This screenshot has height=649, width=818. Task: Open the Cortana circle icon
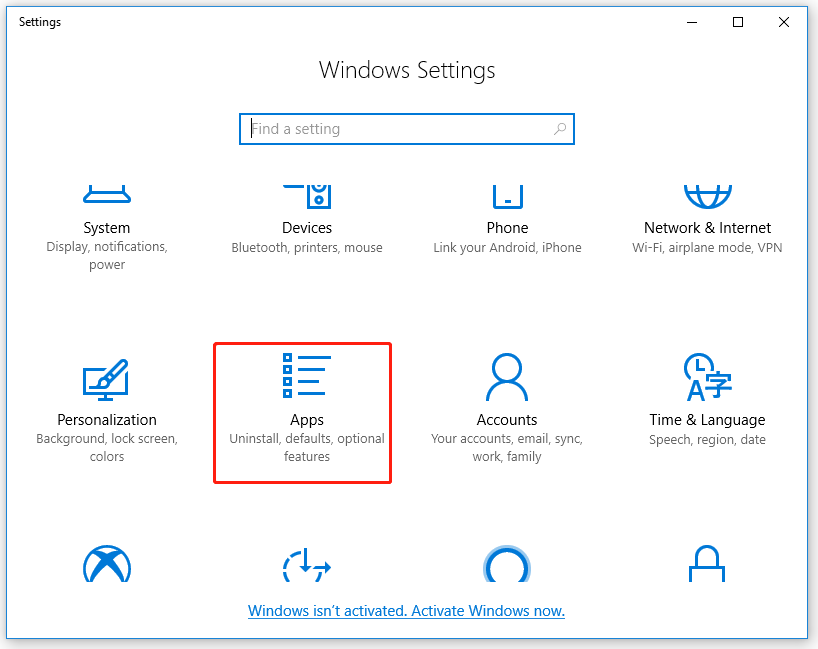(507, 563)
